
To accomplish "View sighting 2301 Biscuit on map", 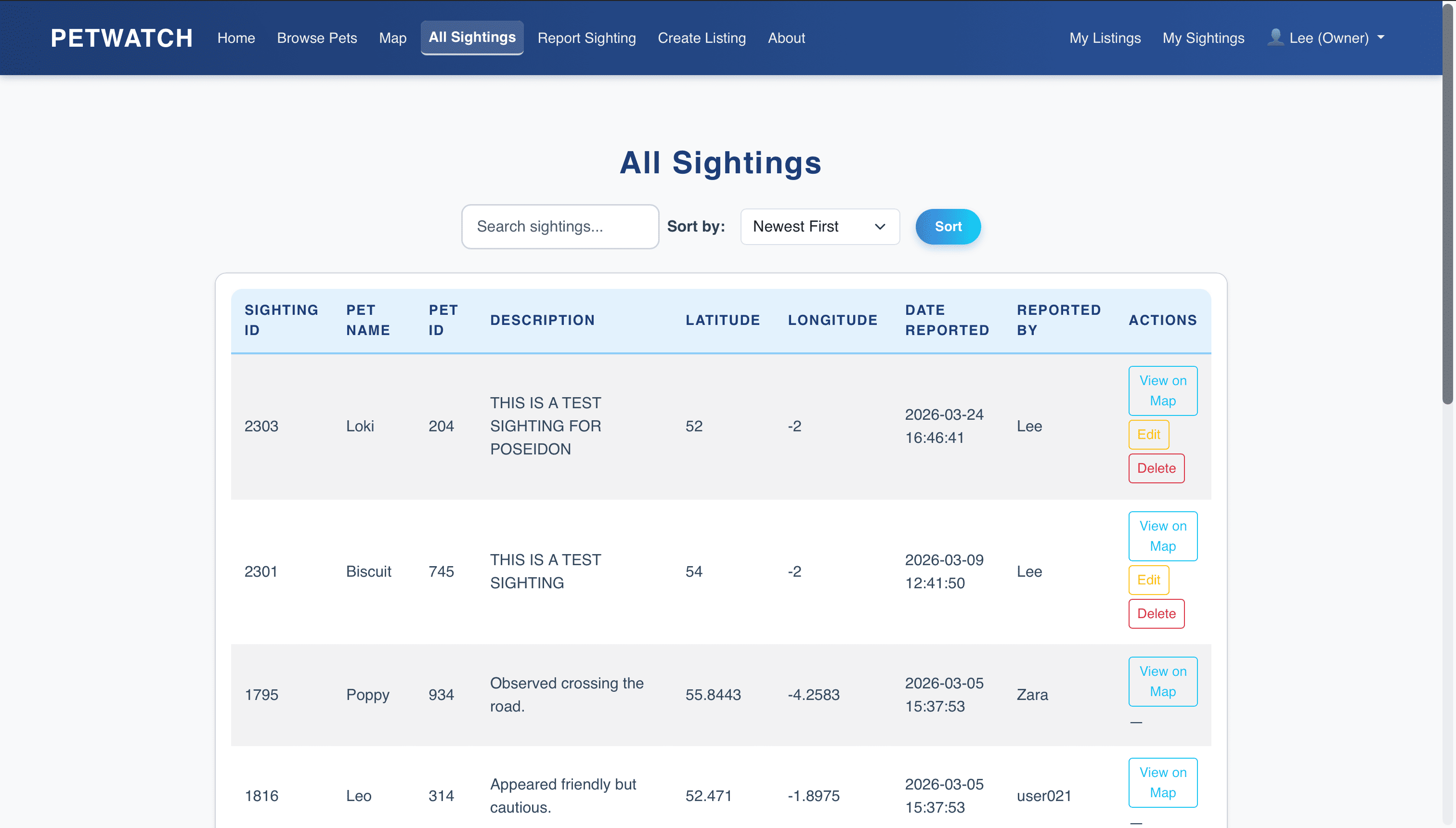I will (1162, 536).
